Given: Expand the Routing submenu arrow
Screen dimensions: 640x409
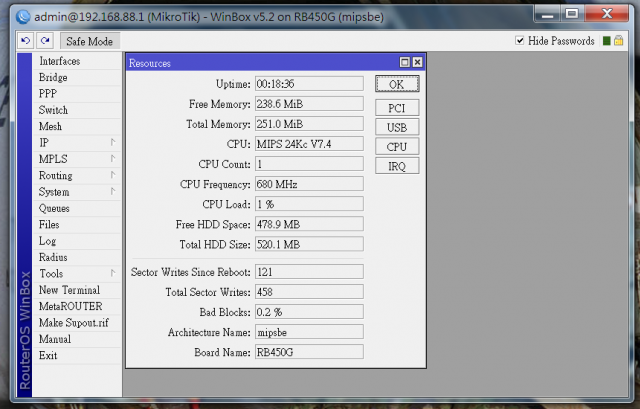Looking at the screenshot, I should pos(113,175).
